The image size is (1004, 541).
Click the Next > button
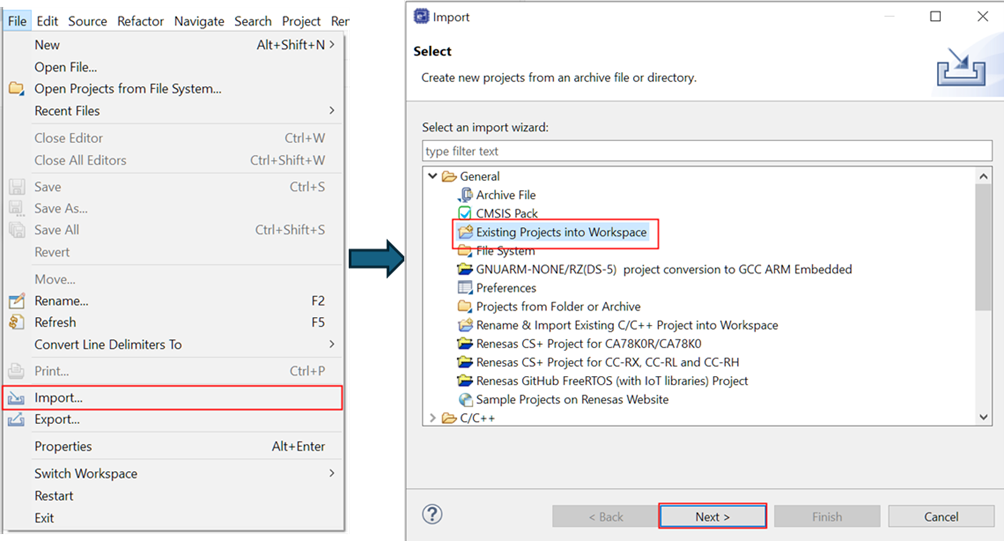click(x=713, y=517)
